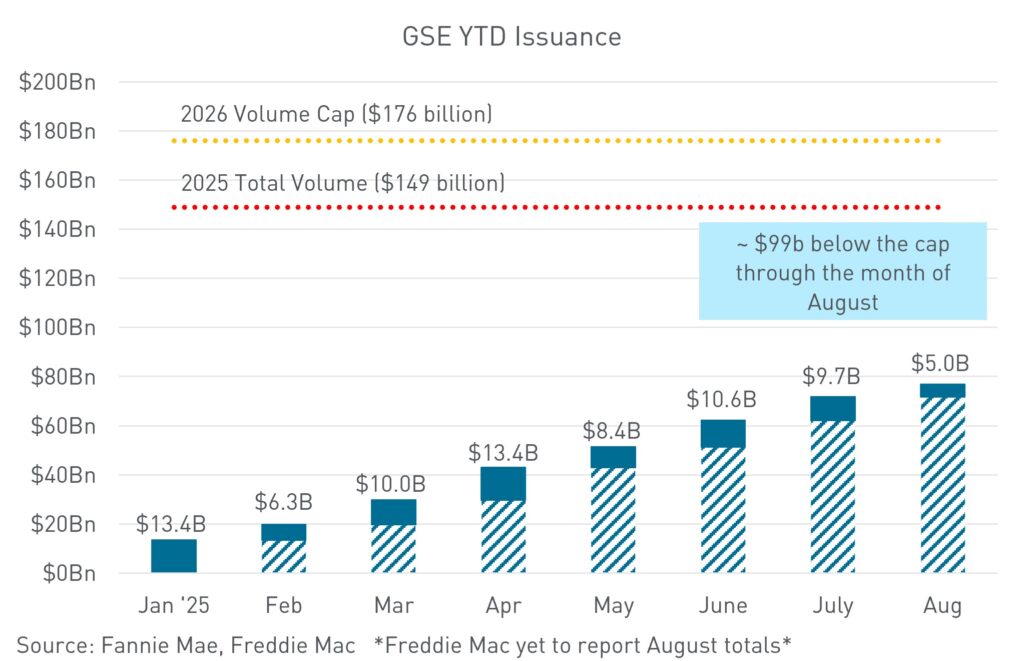
Task: Click the striped segment of the Aug bar
Action: [943, 485]
